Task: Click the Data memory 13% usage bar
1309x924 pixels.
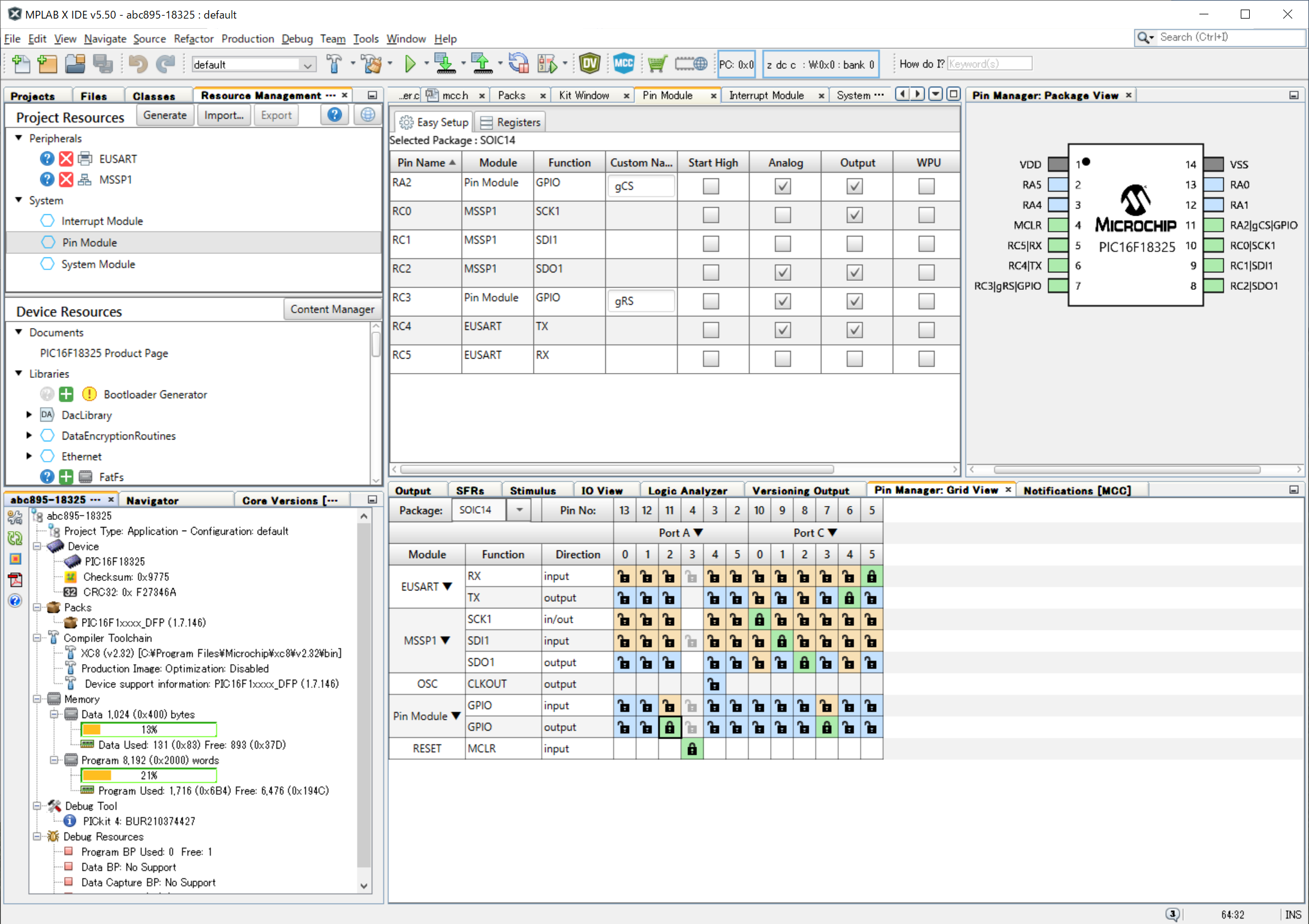Action: point(149,729)
